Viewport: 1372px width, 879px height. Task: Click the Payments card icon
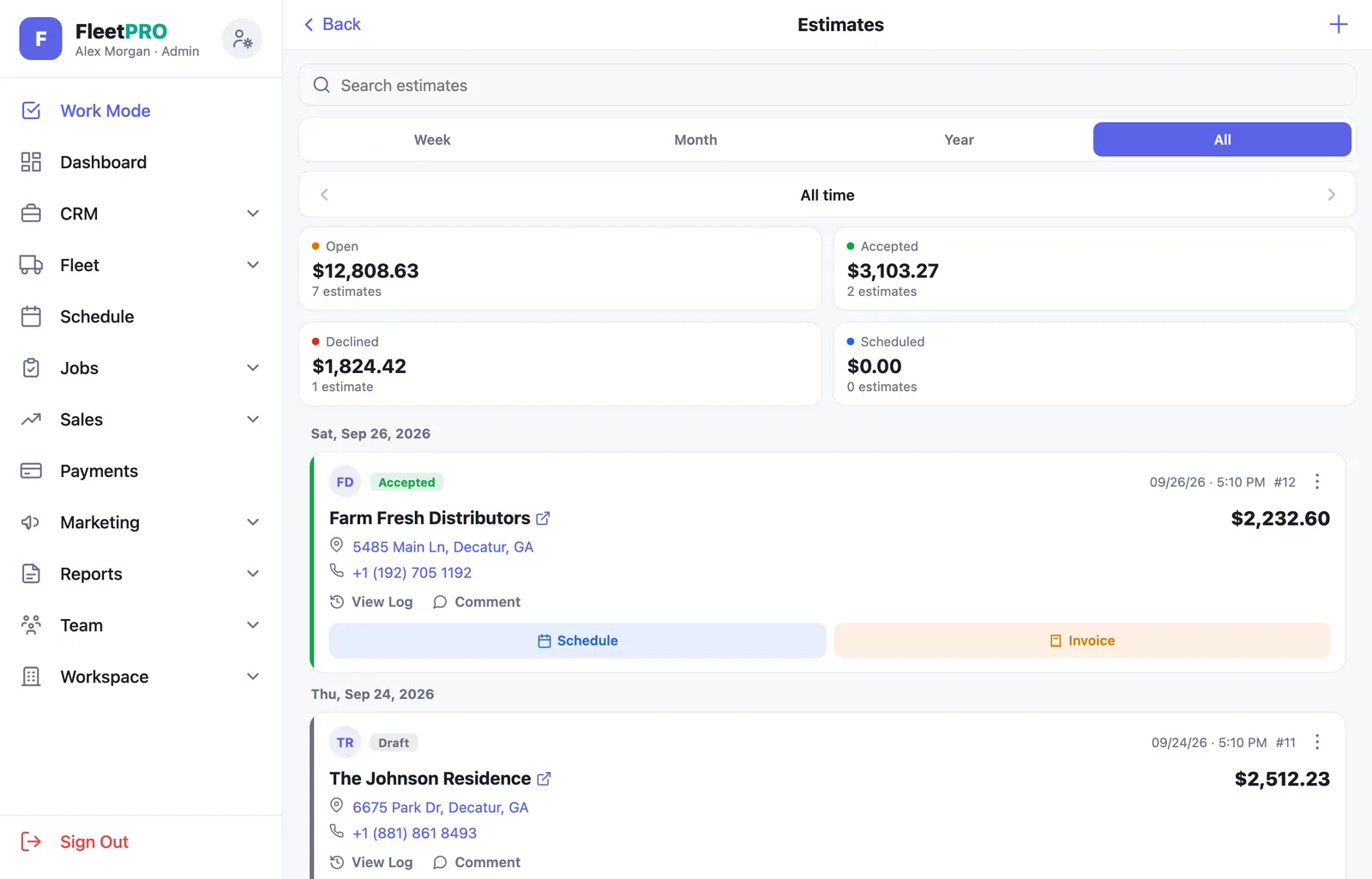tap(31, 471)
